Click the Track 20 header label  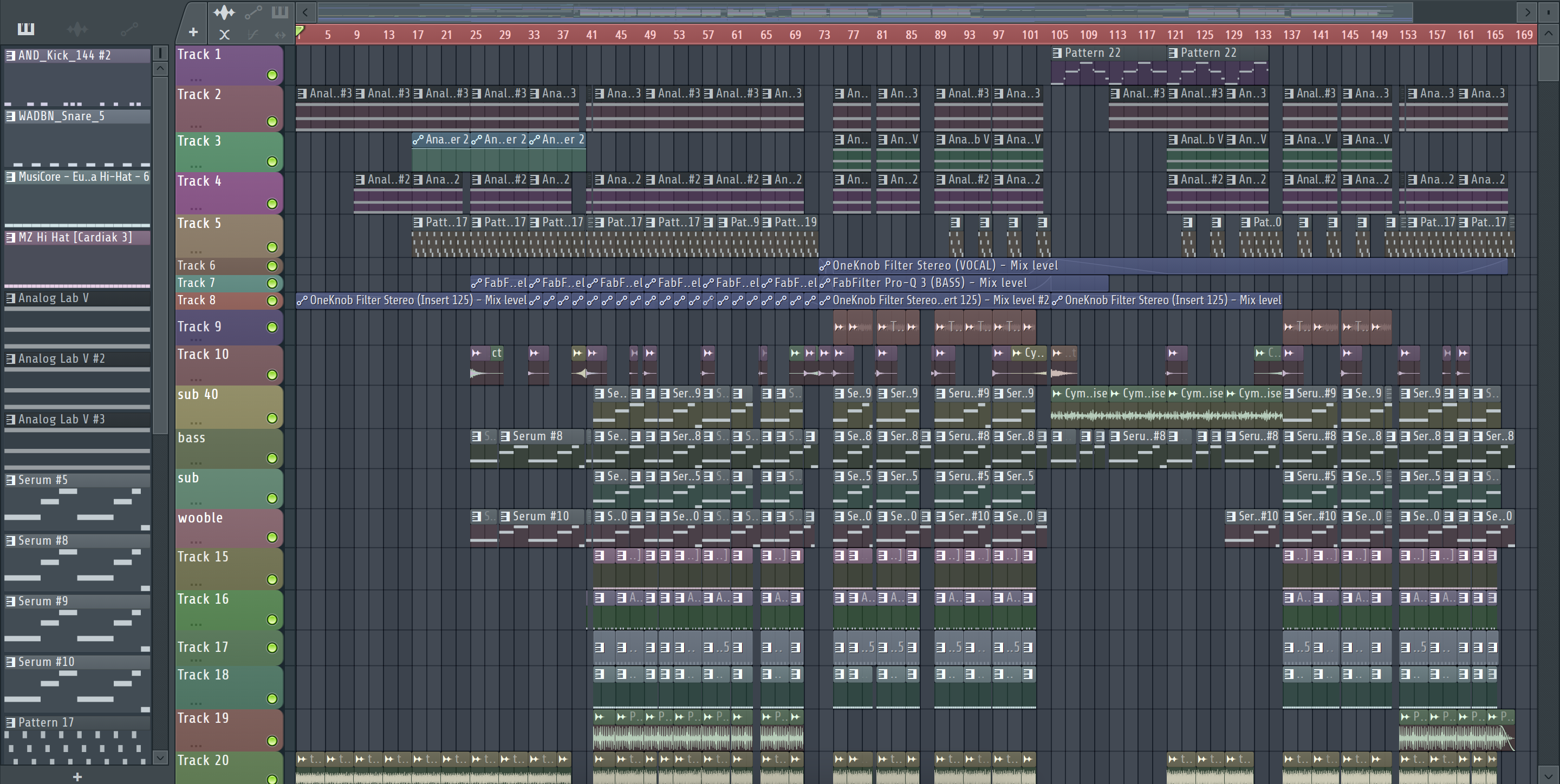pyautogui.click(x=203, y=760)
